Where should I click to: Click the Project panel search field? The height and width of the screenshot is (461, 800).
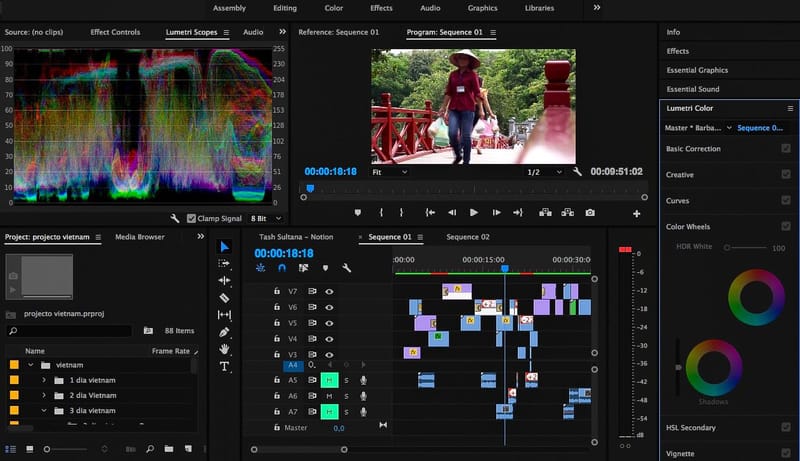70,331
